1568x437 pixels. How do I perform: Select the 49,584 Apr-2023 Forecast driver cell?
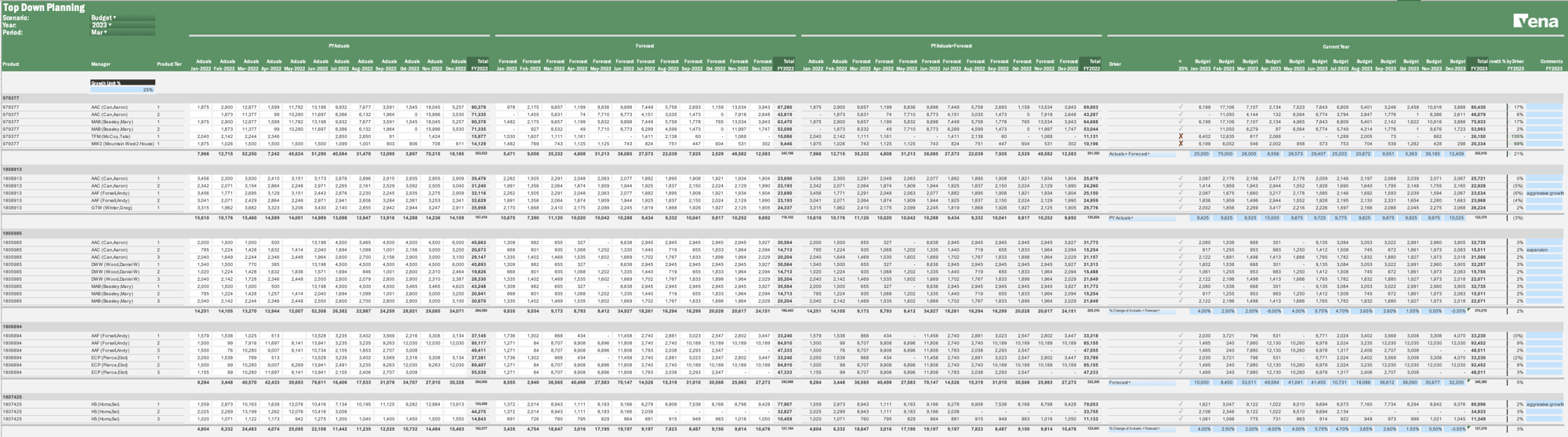point(1270,382)
